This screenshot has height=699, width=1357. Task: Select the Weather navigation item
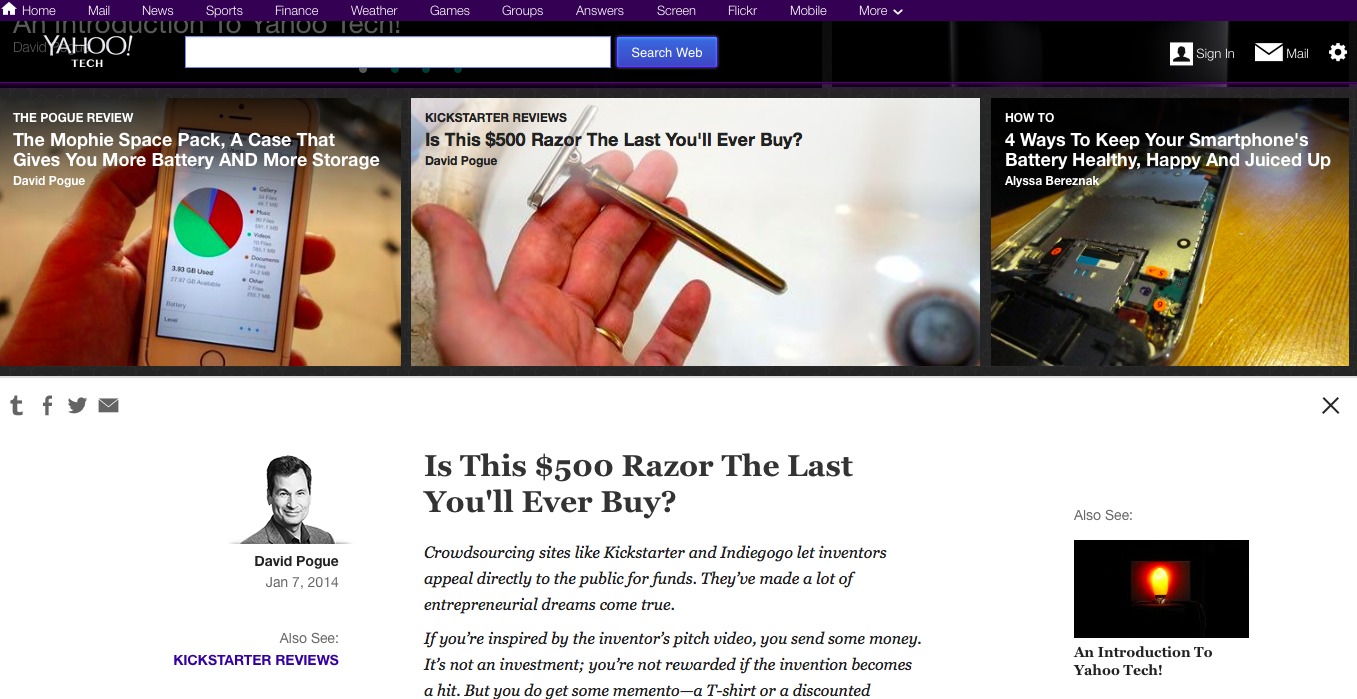[x=374, y=11]
